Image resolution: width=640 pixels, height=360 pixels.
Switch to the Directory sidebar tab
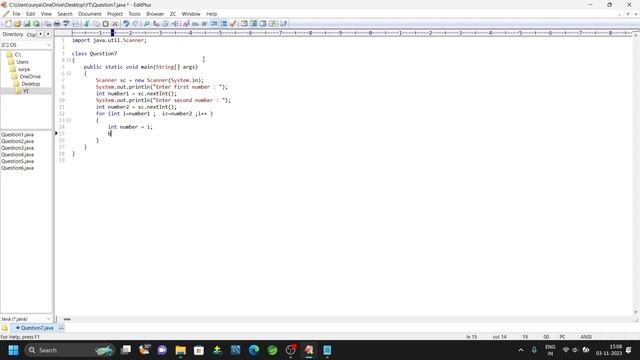(x=13, y=34)
